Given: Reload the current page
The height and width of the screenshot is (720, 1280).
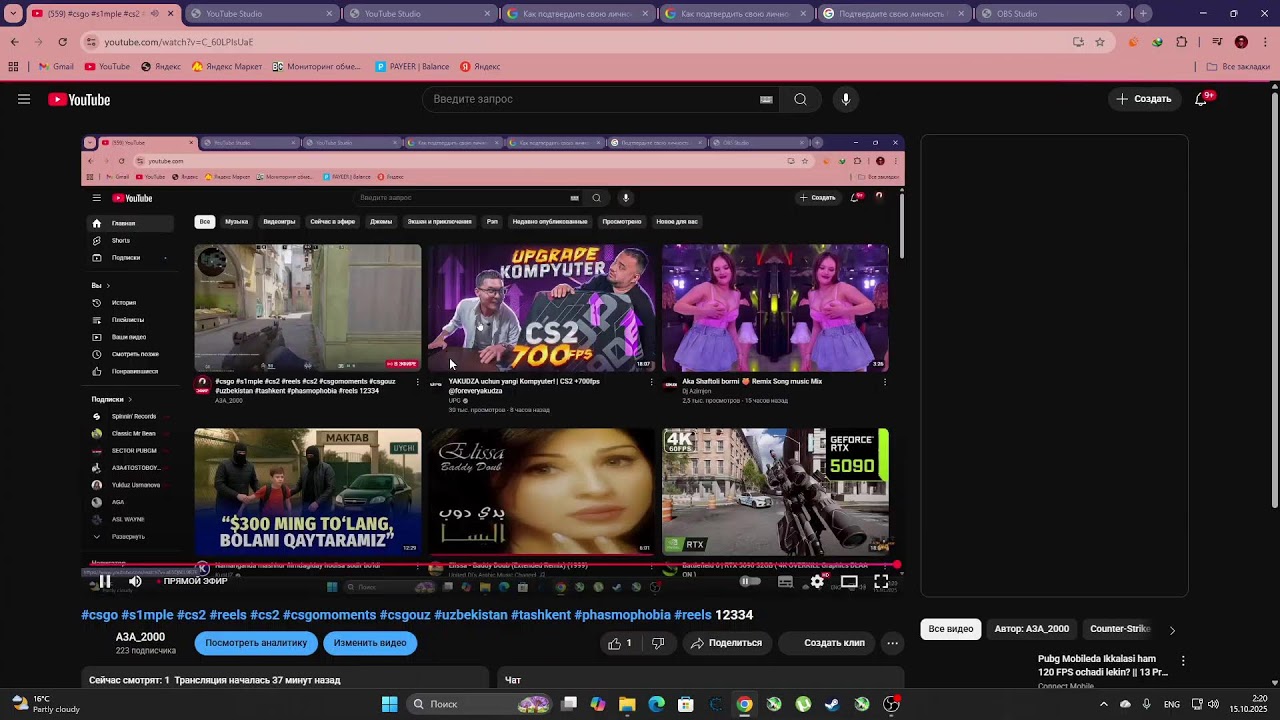Looking at the screenshot, I should [62, 42].
